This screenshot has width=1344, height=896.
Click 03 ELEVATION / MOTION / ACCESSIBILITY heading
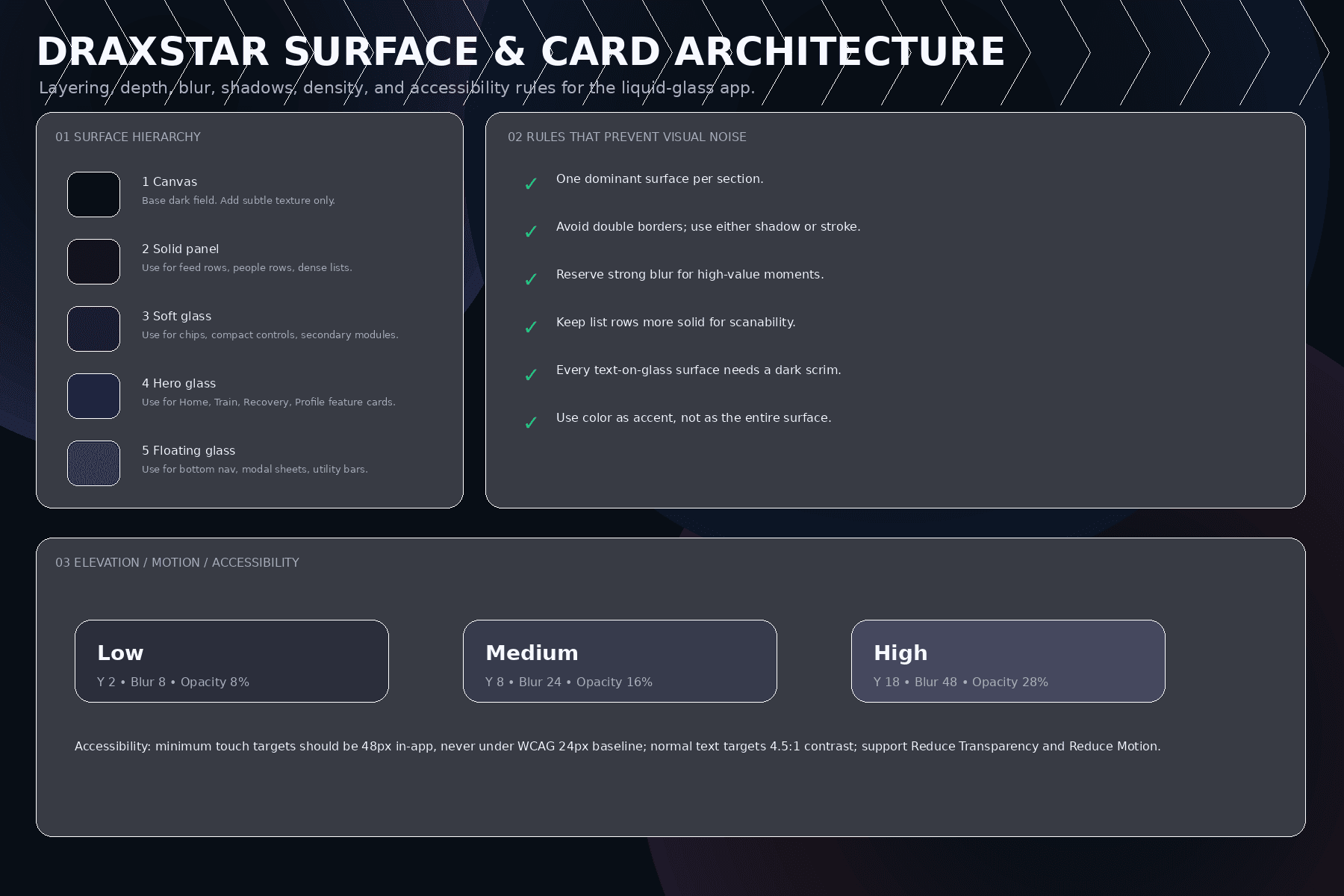[177, 563]
